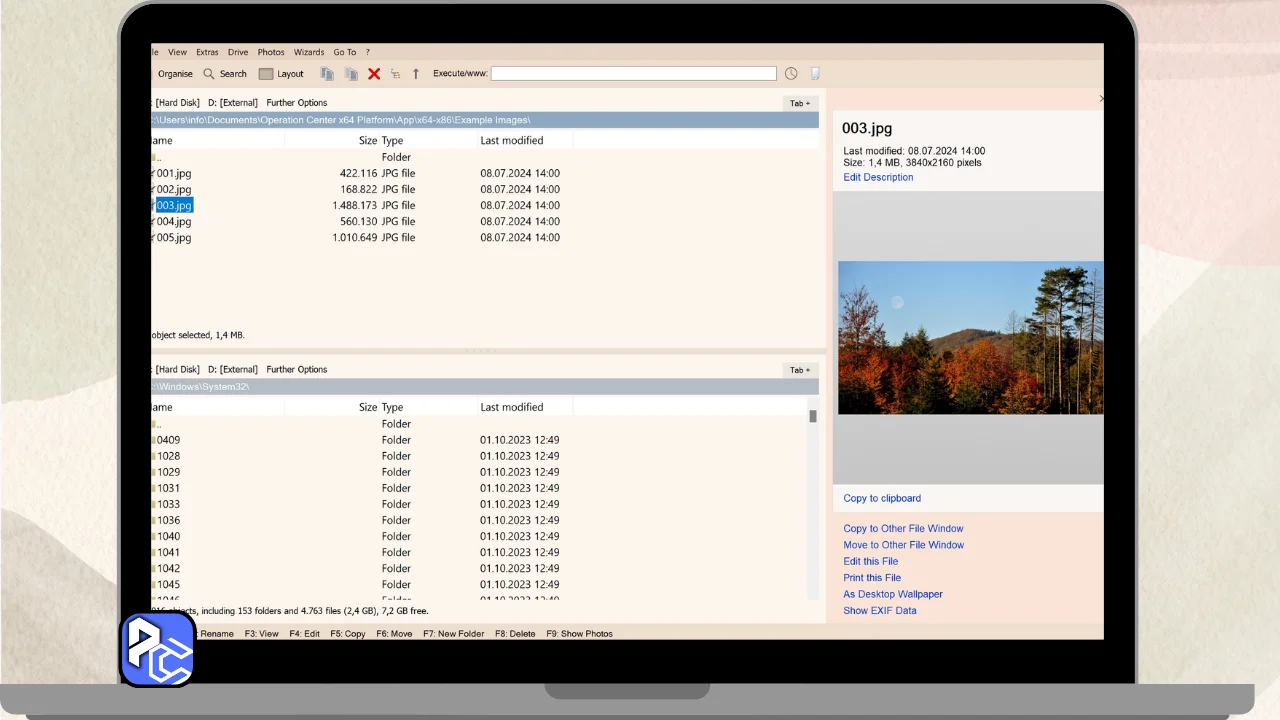This screenshot has width=1280, height=720.
Task: Open Further Options in the upper file window
Action: [296, 103]
